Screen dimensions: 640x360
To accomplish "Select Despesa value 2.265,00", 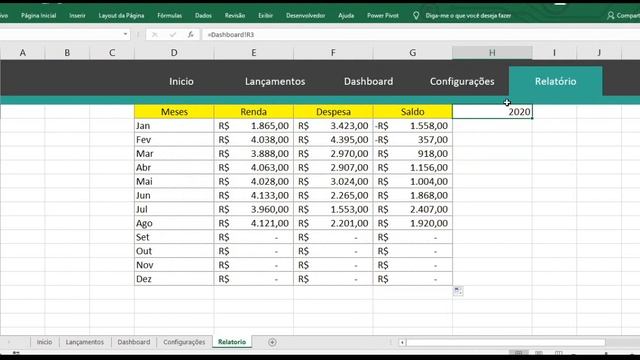I will point(333,195).
